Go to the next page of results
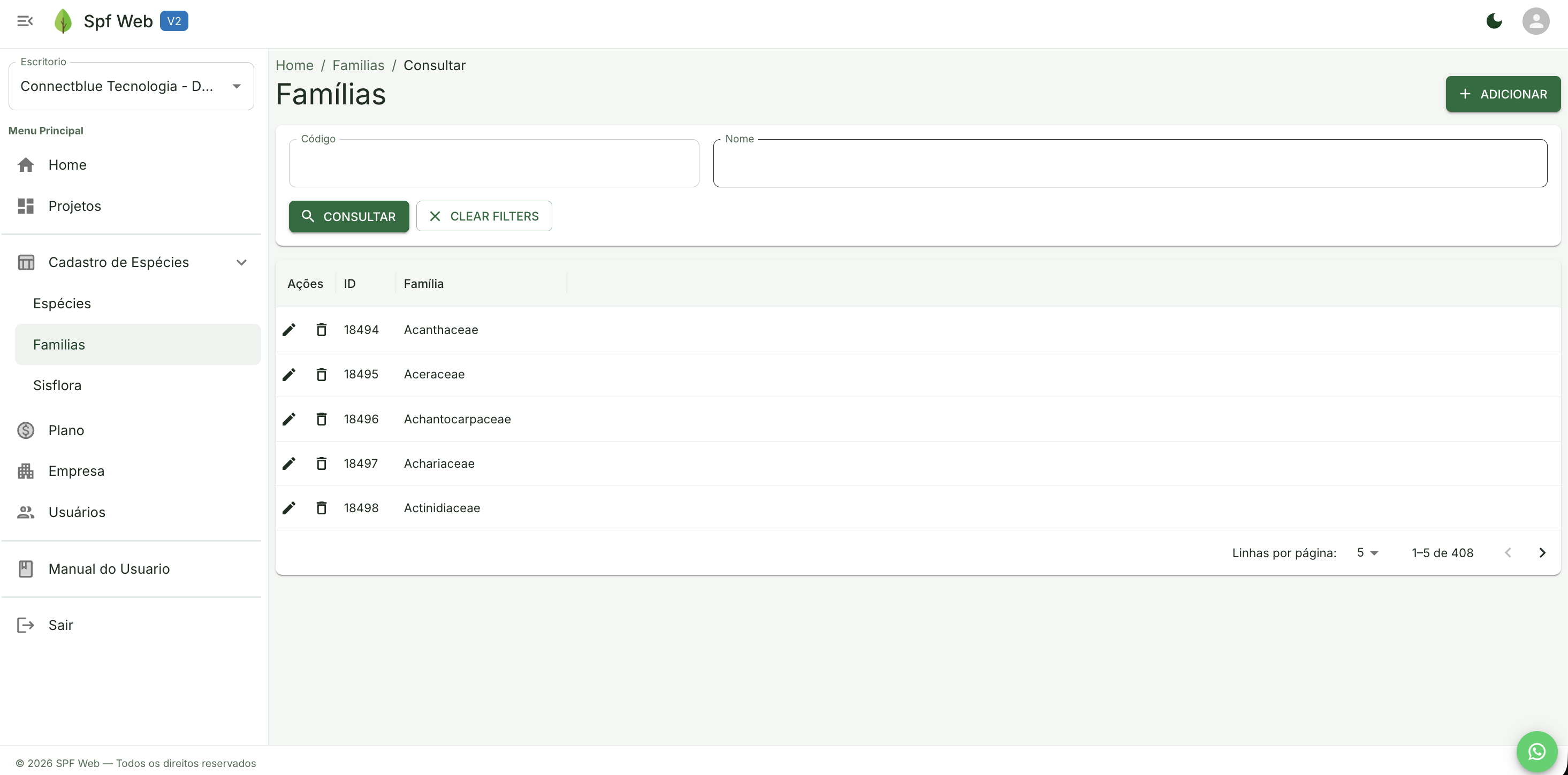The width and height of the screenshot is (1568, 775). click(x=1542, y=553)
